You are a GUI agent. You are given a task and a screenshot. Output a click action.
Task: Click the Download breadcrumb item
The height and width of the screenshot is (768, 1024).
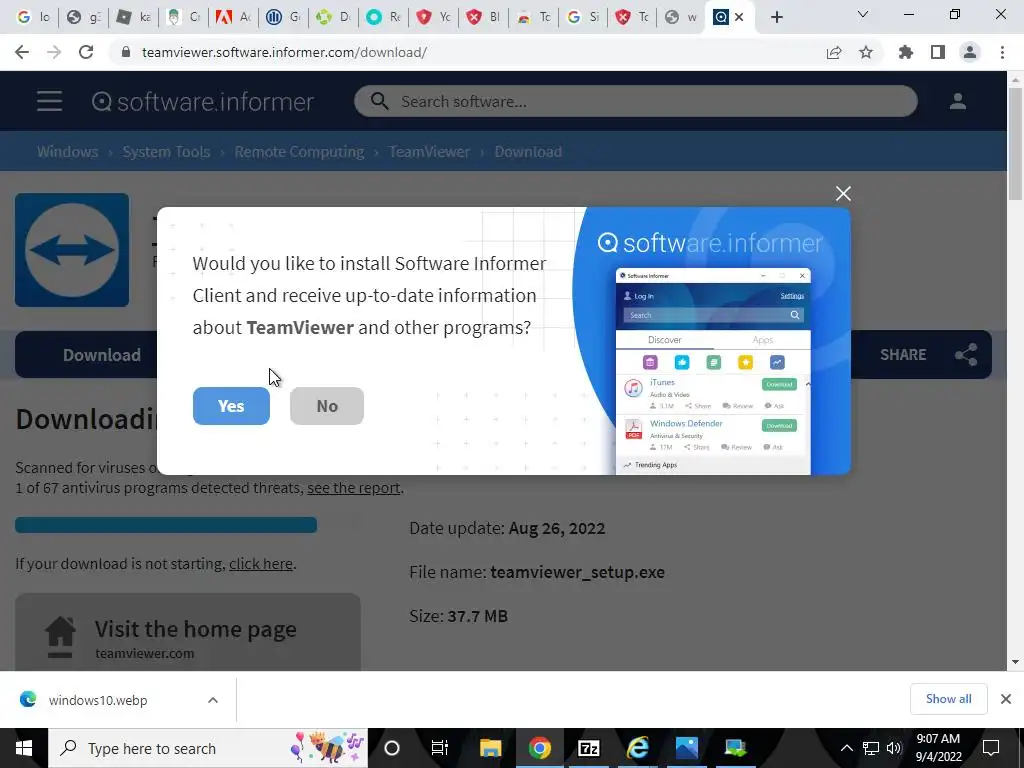pyautogui.click(x=528, y=152)
